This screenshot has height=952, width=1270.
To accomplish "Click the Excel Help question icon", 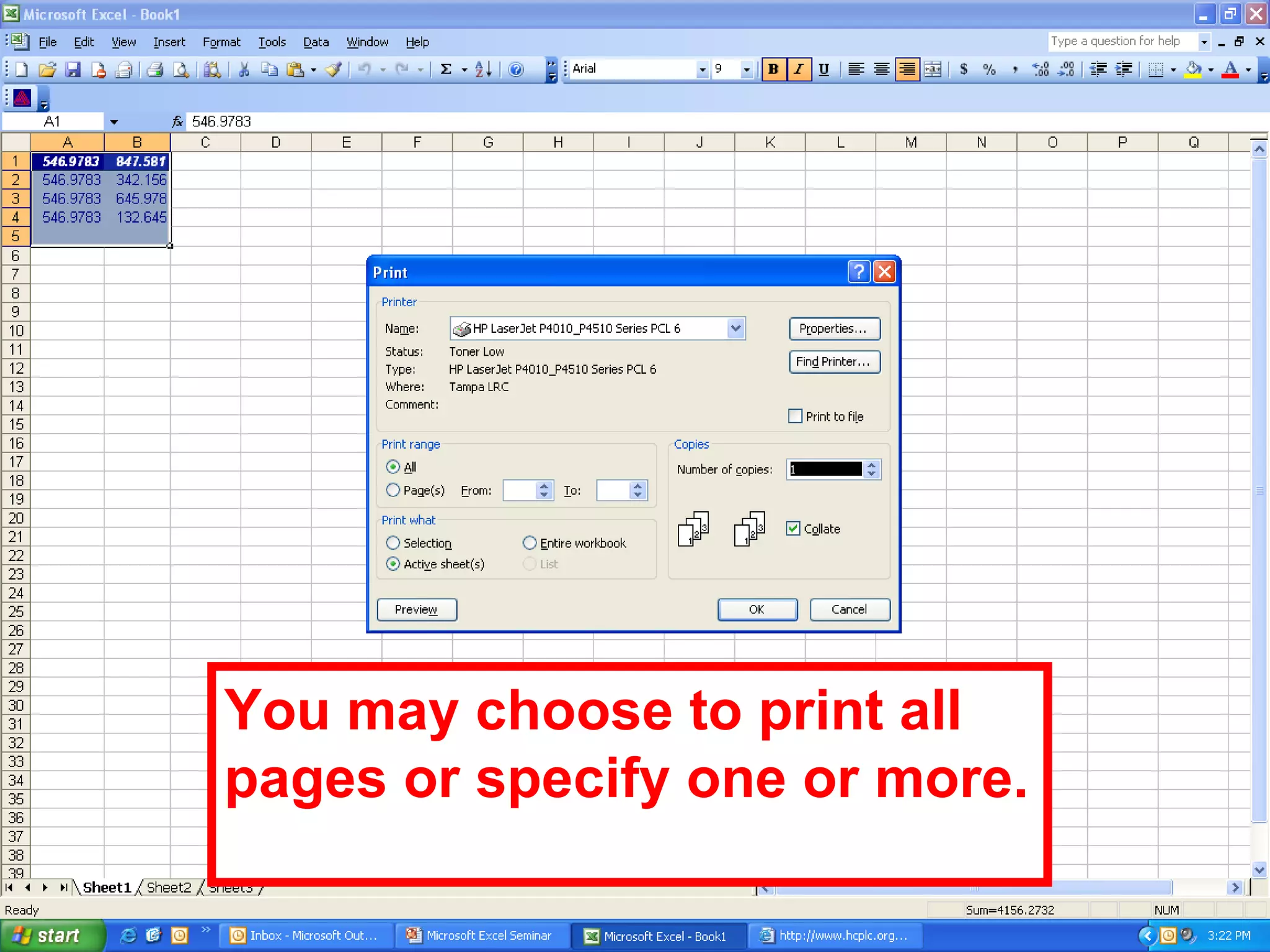I will pos(516,69).
